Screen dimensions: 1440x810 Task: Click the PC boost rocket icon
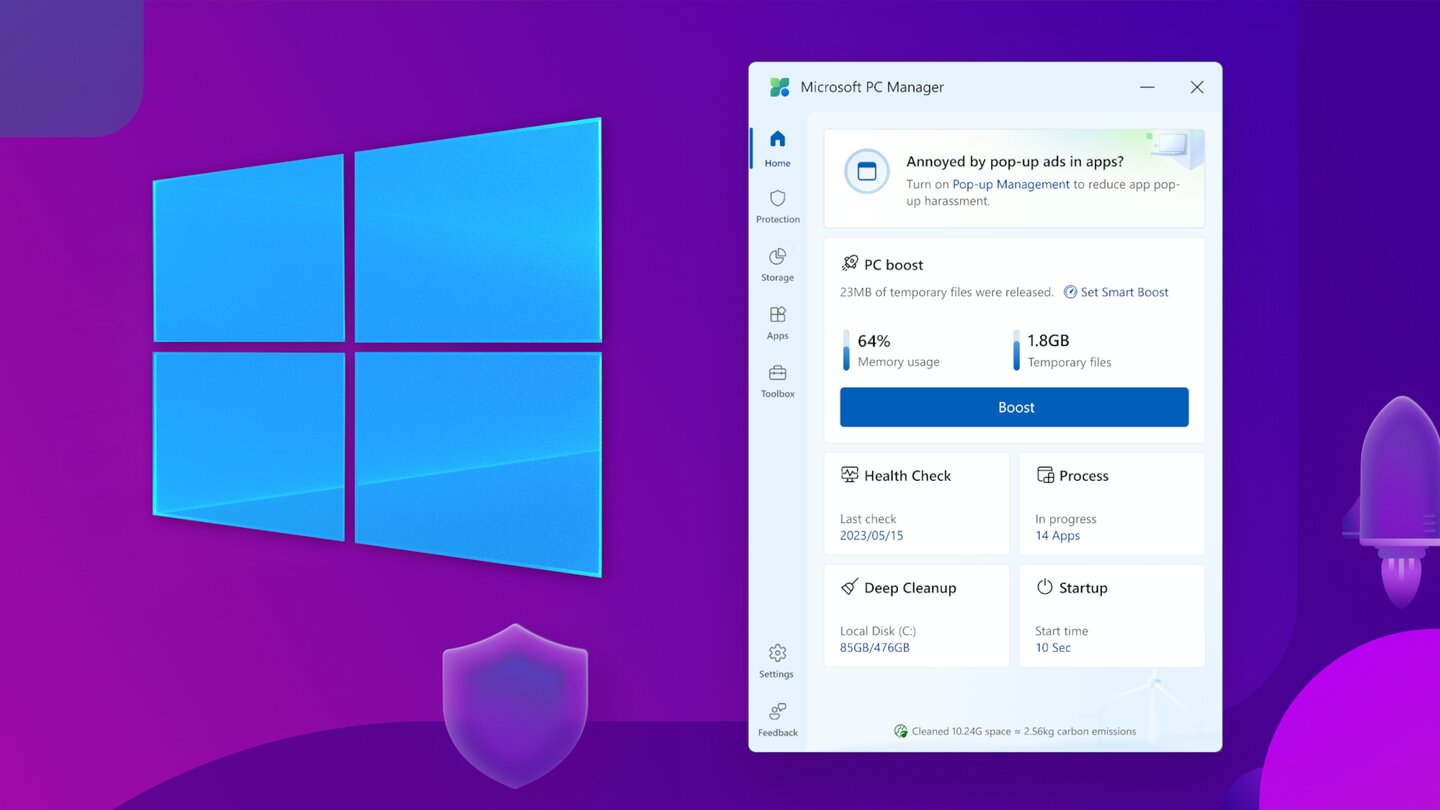[x=849, y=263]
